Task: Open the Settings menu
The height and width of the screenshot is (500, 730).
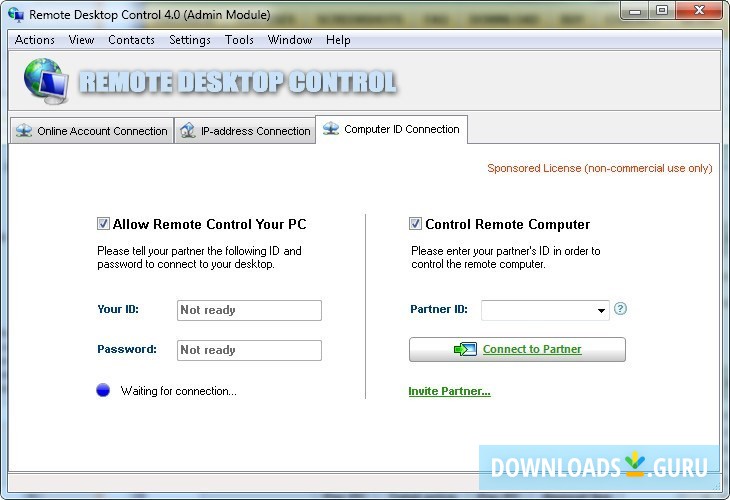Action: 190,40
